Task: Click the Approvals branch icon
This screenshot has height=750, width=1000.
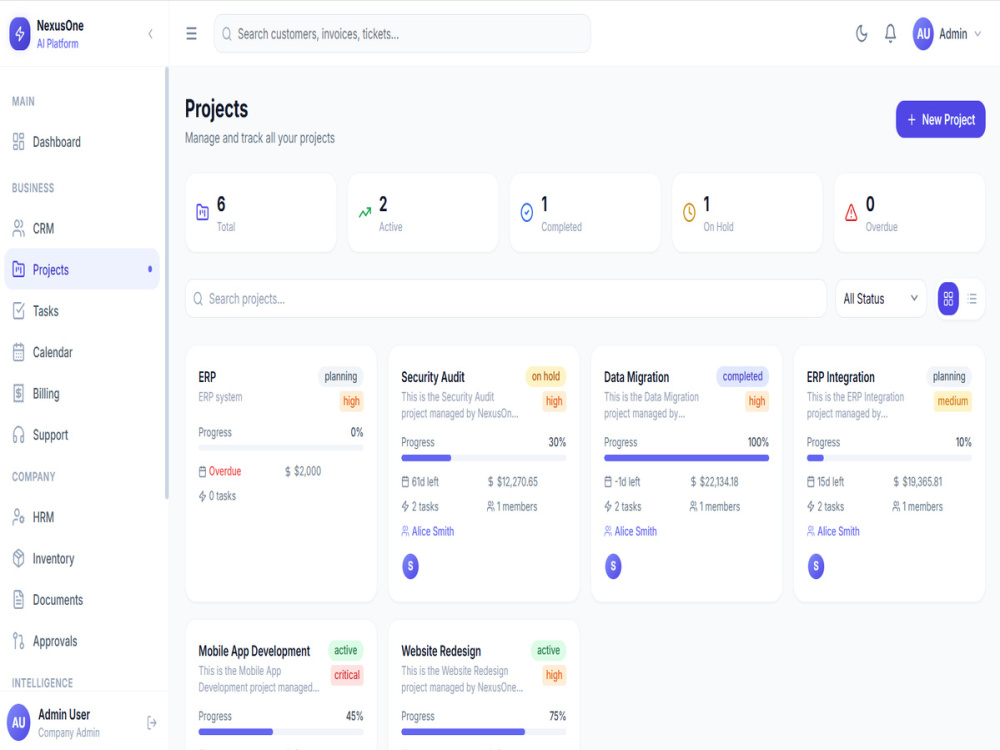Action: click(18, 641)
